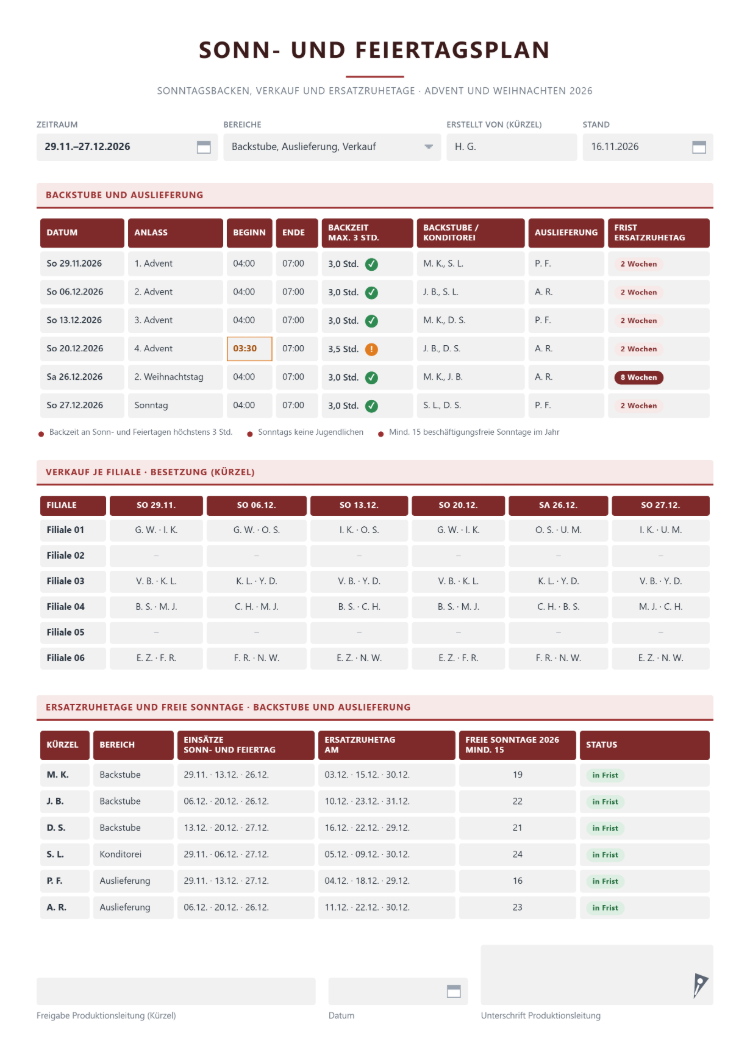Click green check icon for 13.12.2026 row
This screenshot has height=1060, width=750.
[371, 321]
